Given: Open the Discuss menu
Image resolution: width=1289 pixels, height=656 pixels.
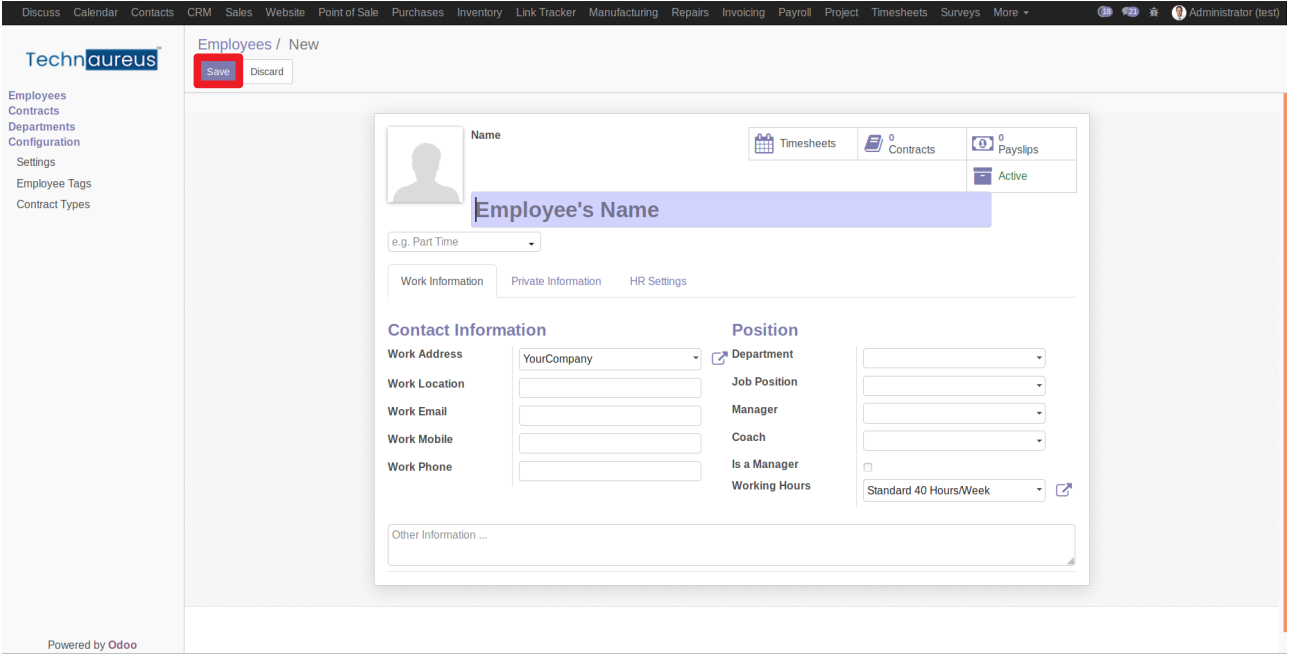Looking at the screenshot, I should click(x=41, y=13).
